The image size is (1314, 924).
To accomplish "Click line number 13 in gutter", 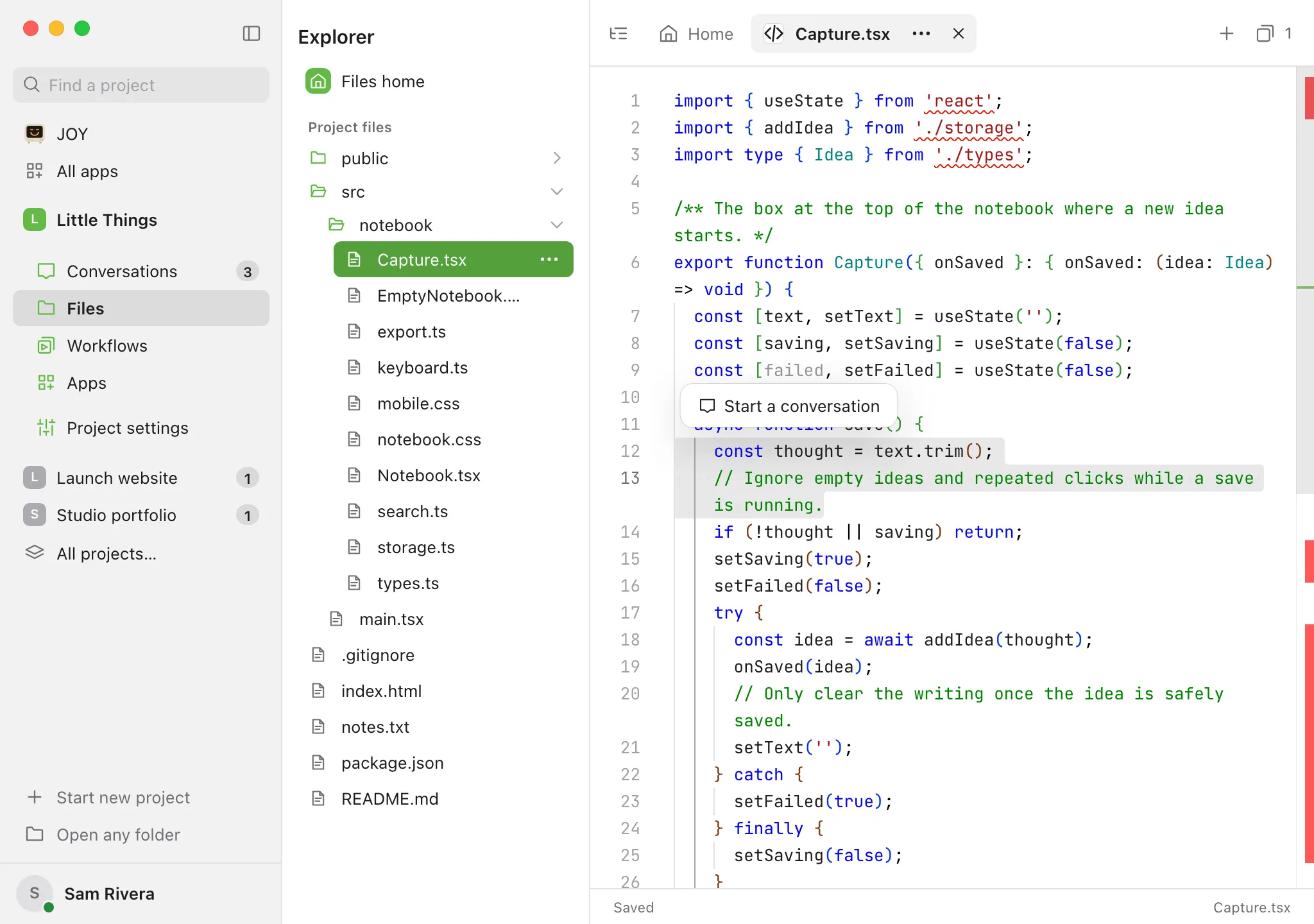I will pos(629,478).
